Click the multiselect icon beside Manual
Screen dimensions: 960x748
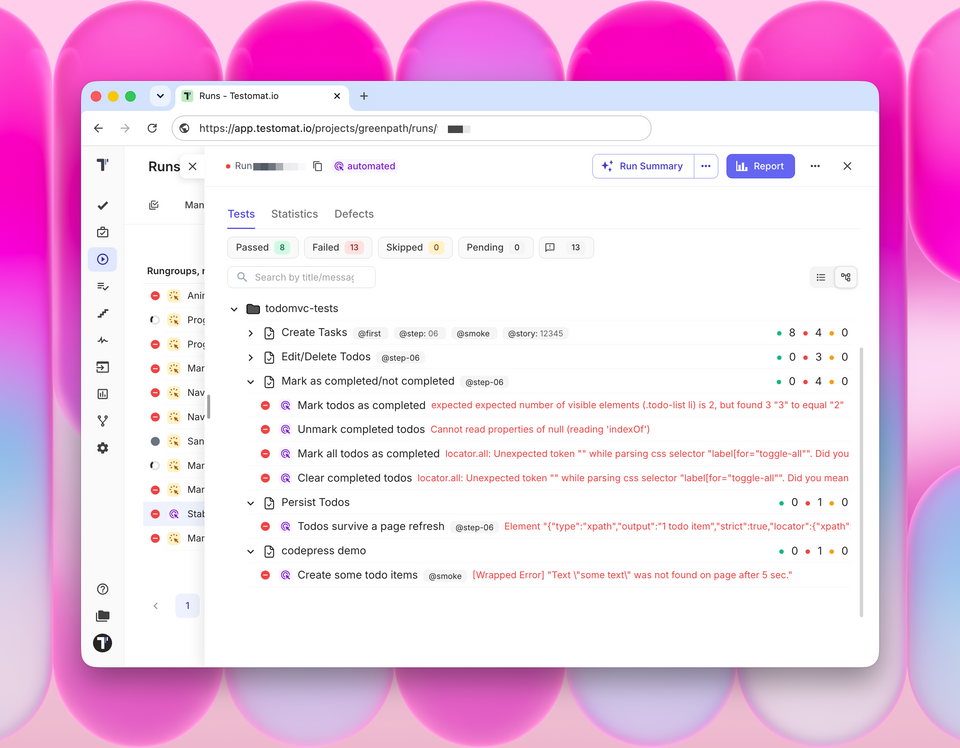click(x=154, y=205)
